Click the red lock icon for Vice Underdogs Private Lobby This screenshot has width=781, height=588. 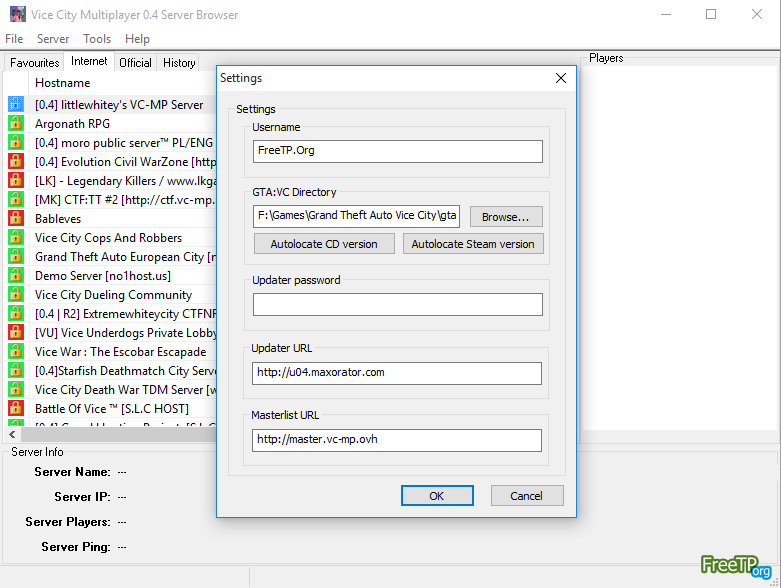coord(15,332)
